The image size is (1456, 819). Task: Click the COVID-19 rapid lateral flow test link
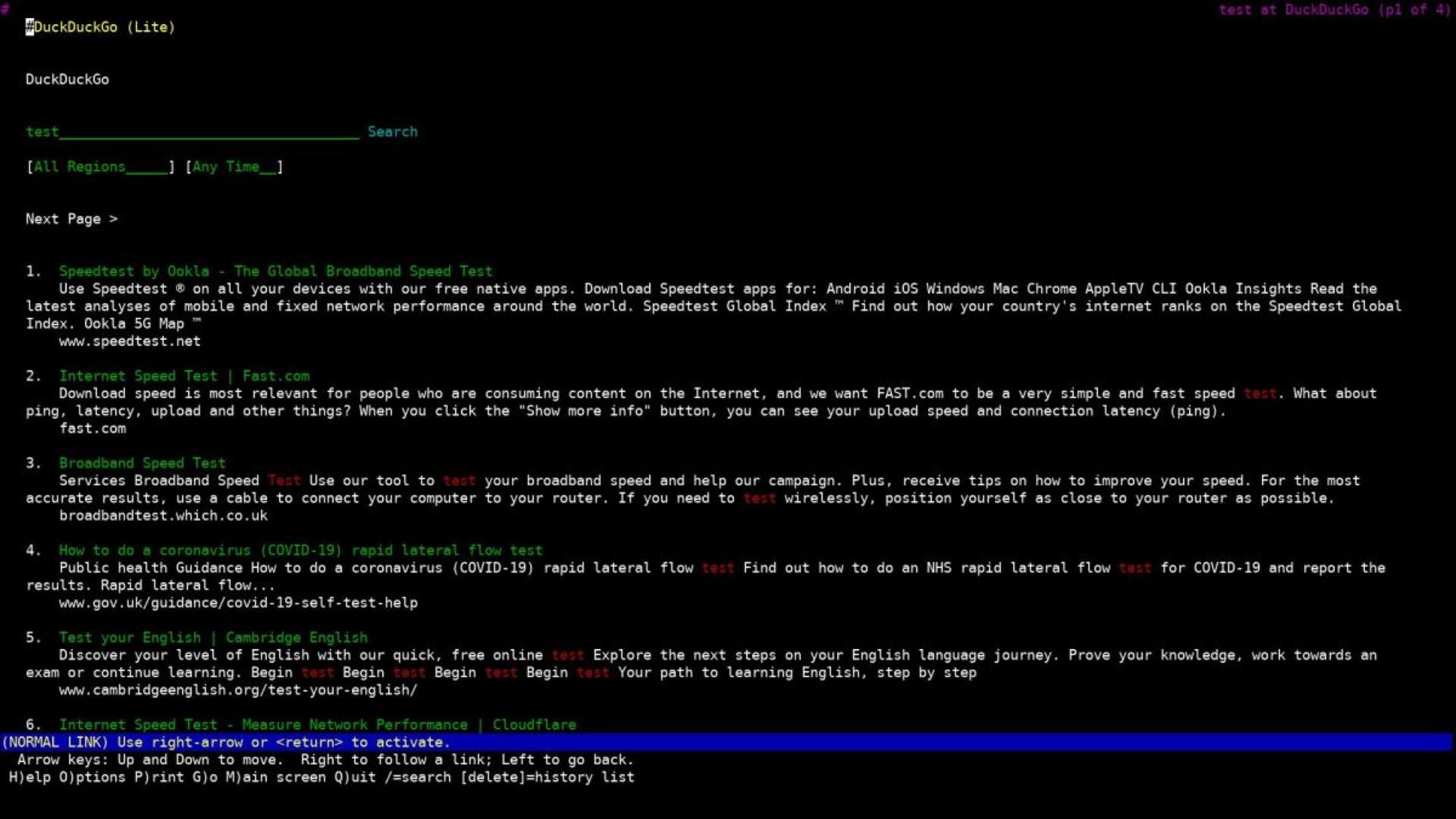[x=300, y=549]
